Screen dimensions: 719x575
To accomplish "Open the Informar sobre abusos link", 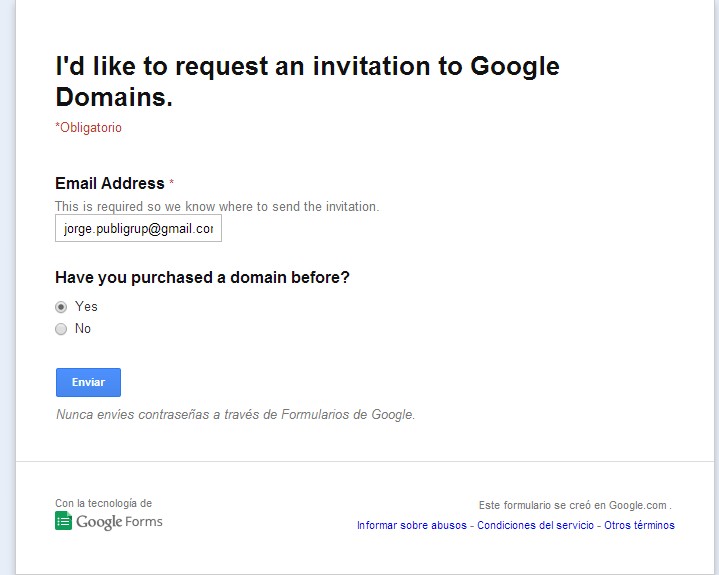I will pyautogui.click(x=412, y=525).
